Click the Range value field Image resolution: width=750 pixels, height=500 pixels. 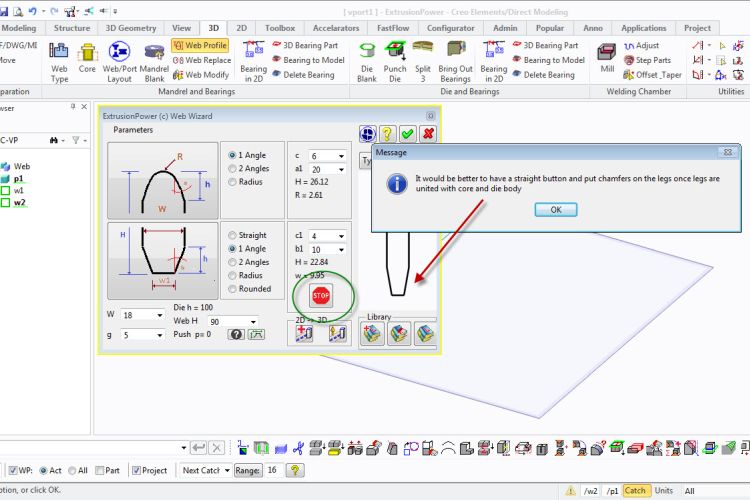click(274, 470)
